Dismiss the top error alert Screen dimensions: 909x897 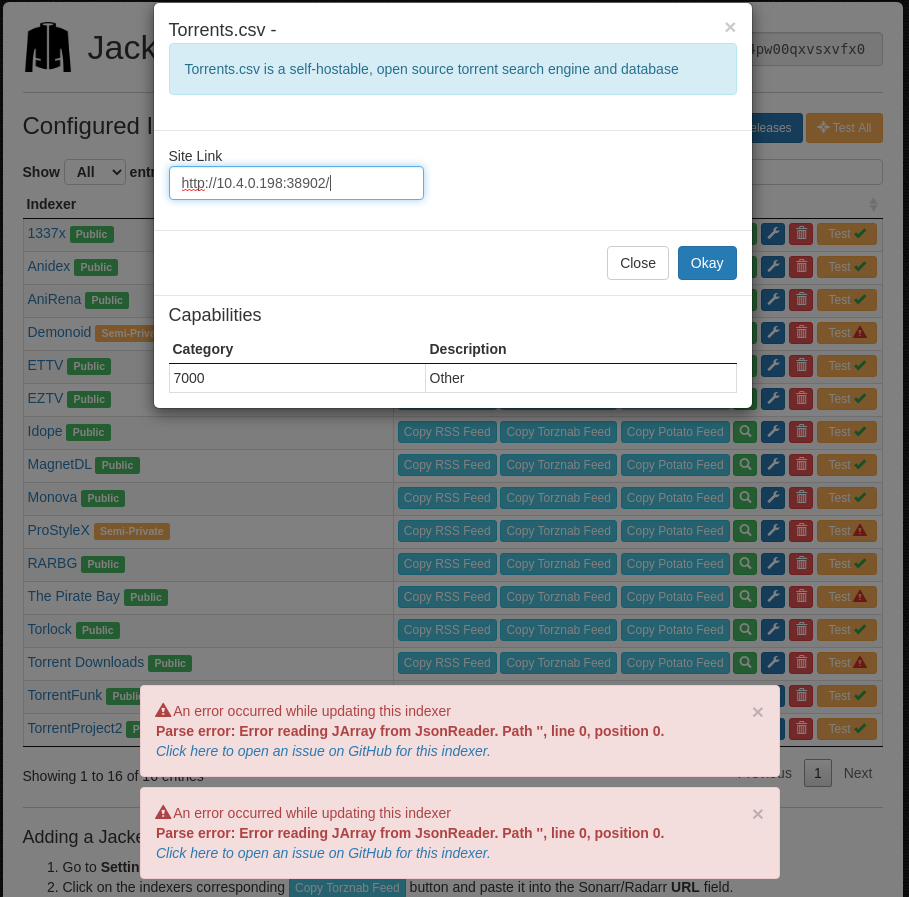pyautogui.click(x=757, y=712)
